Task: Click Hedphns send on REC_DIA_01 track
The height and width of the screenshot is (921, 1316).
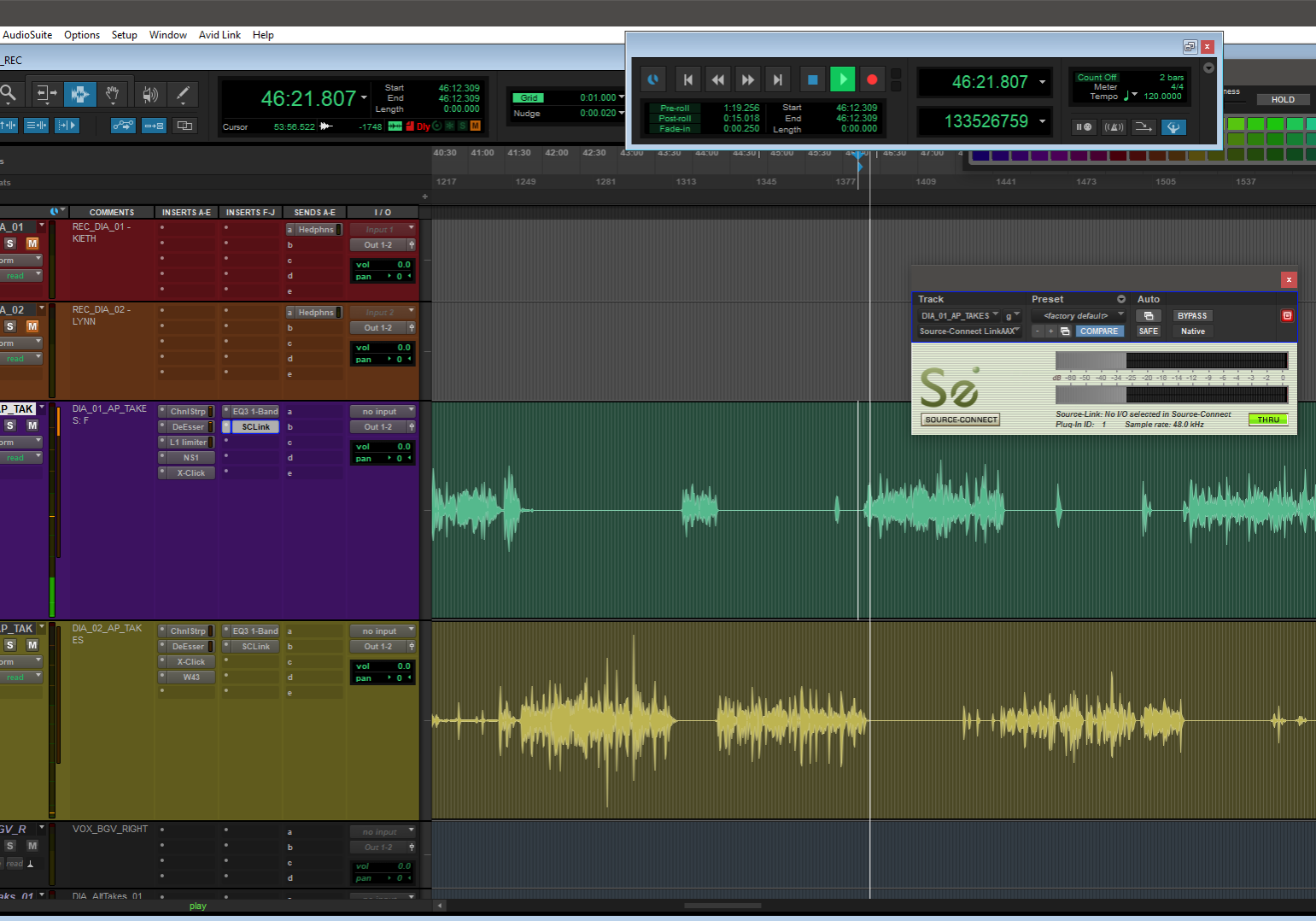Action: pos(314,230)
